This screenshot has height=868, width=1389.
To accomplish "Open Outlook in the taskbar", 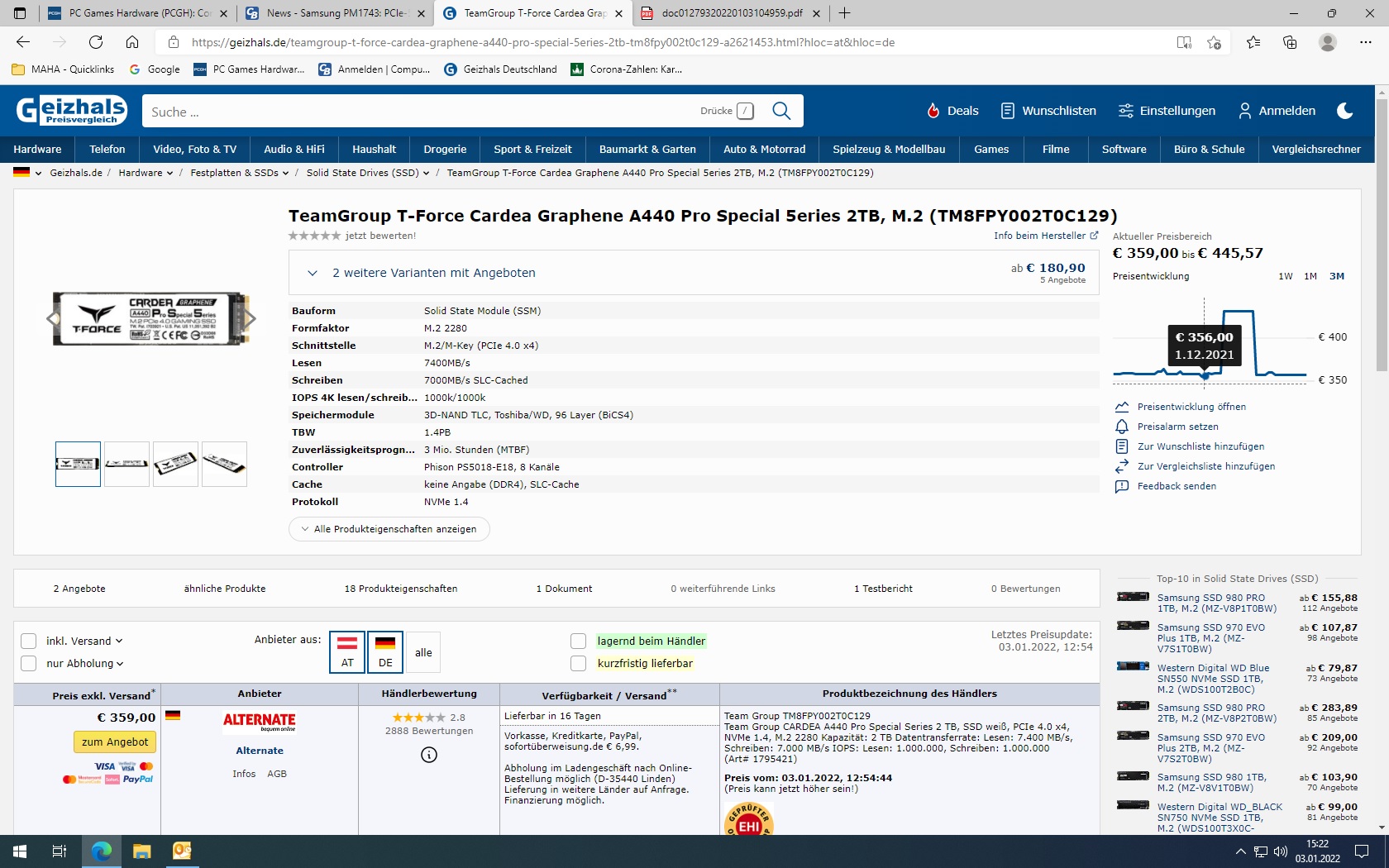I will click(x=182, y=851).
